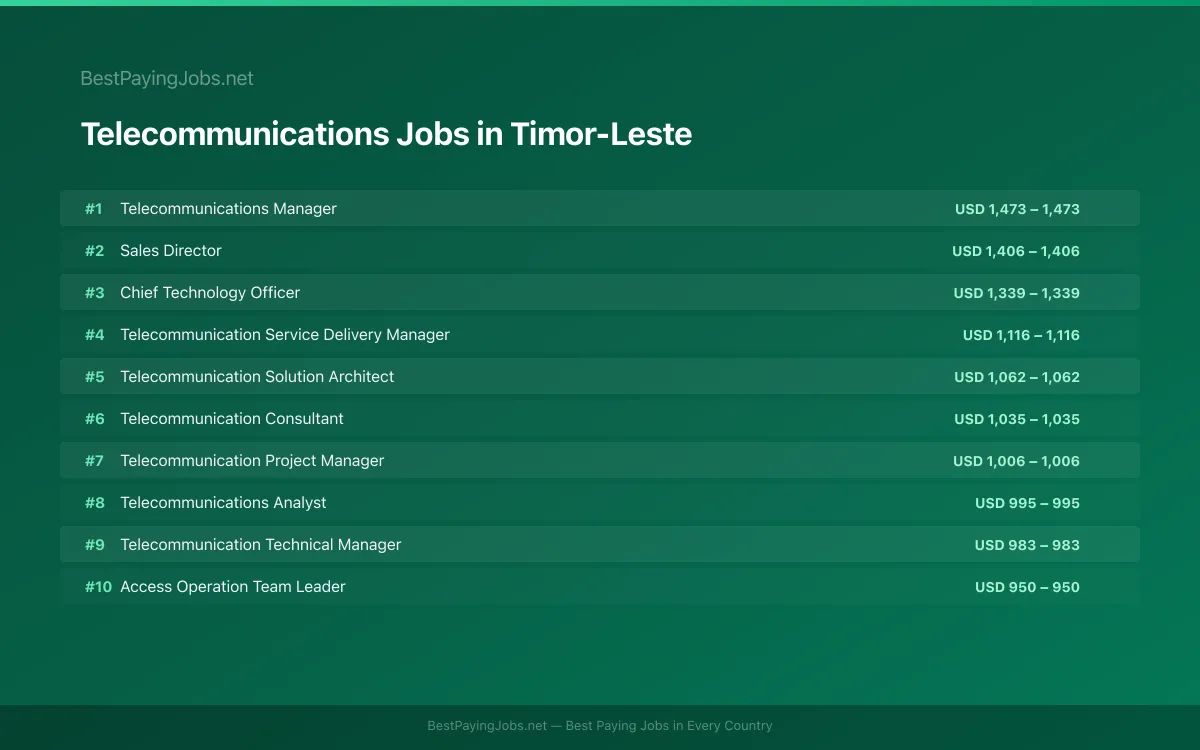The height and width of the screenshot is (750, 1200).
Task: Select the Telecommunications Analyst job title
Action: point(223,503)
